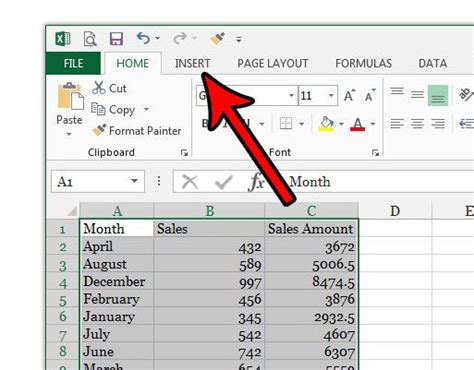Open the Copy options dropdown arrow
The height and width of the screenshot is (370, 474).
point(146,109)
